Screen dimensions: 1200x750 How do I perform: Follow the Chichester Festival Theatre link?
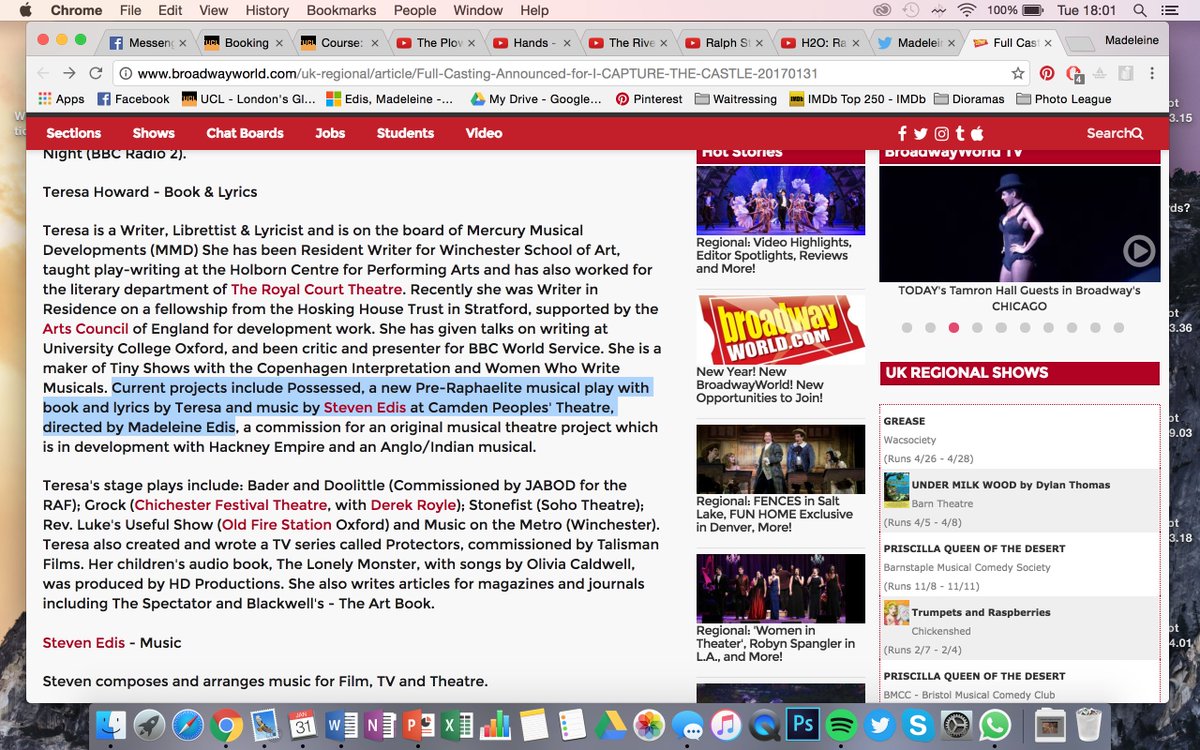[230, 505]
